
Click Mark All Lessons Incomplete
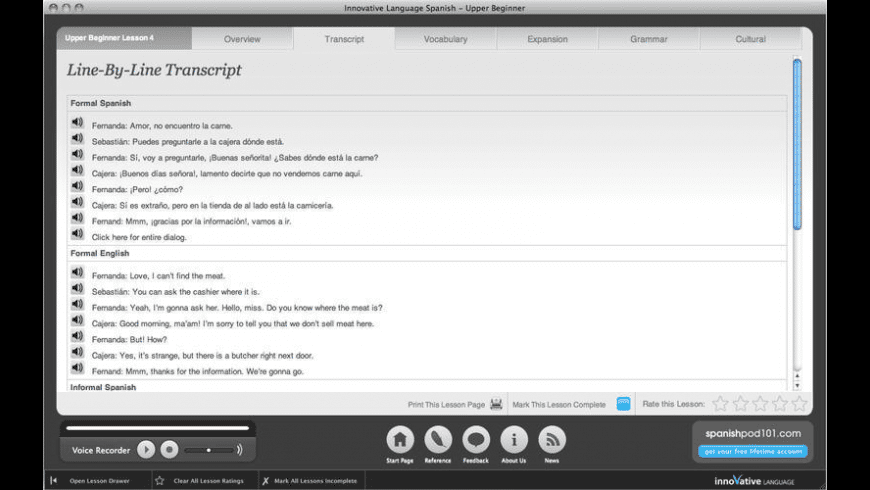(x=315, y=481)
